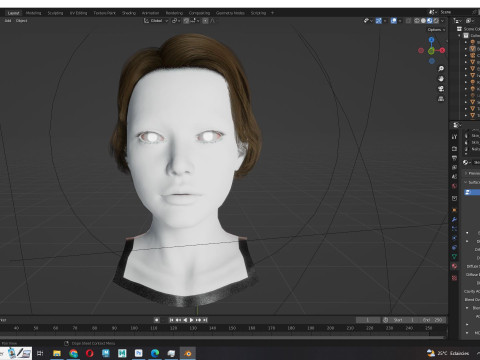Open the View Layer properties tab
The image size is (480, 360).
pyautogui.click(x=454, y=167)
